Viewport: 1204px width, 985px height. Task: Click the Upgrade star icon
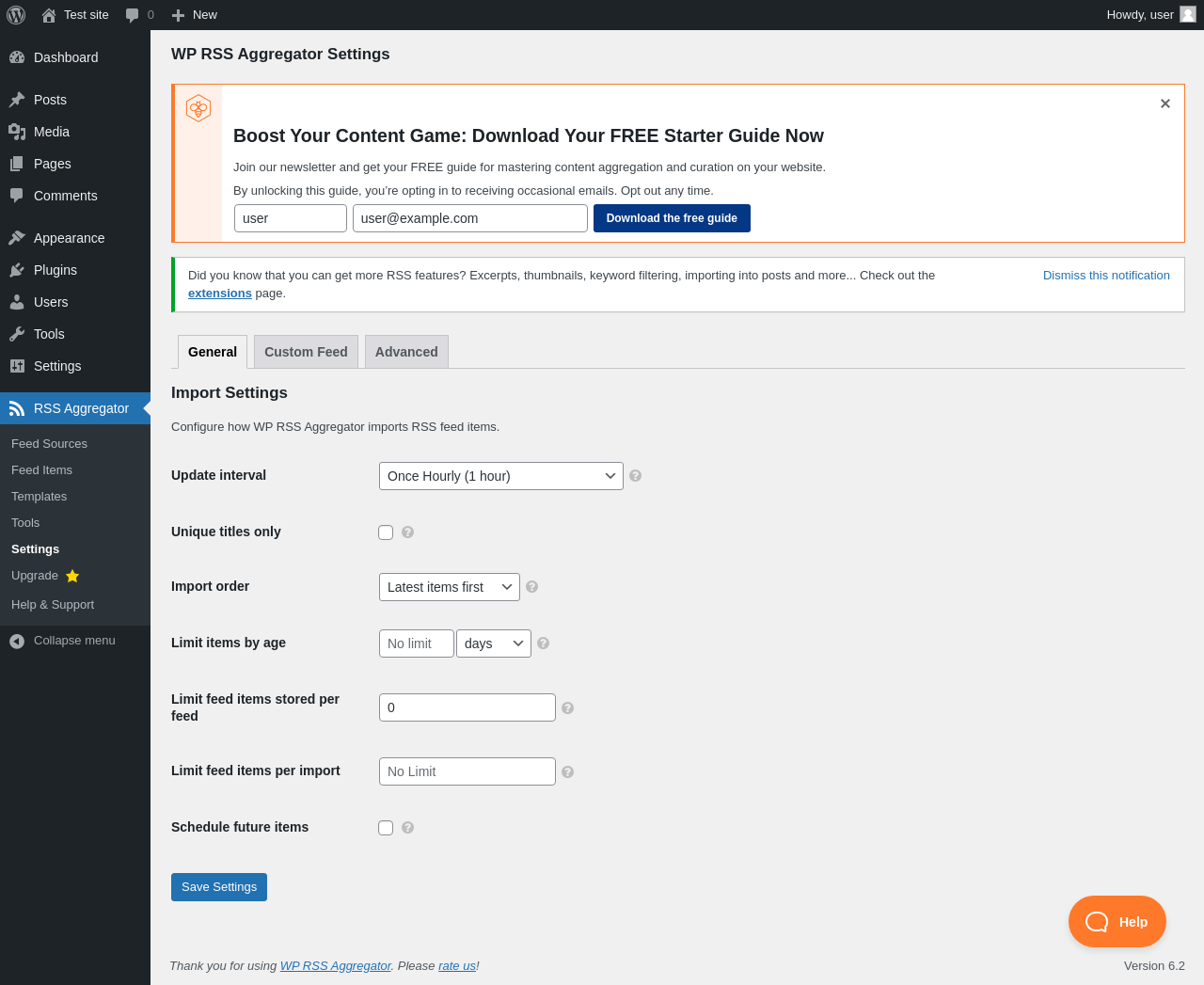tap(72, 576)
